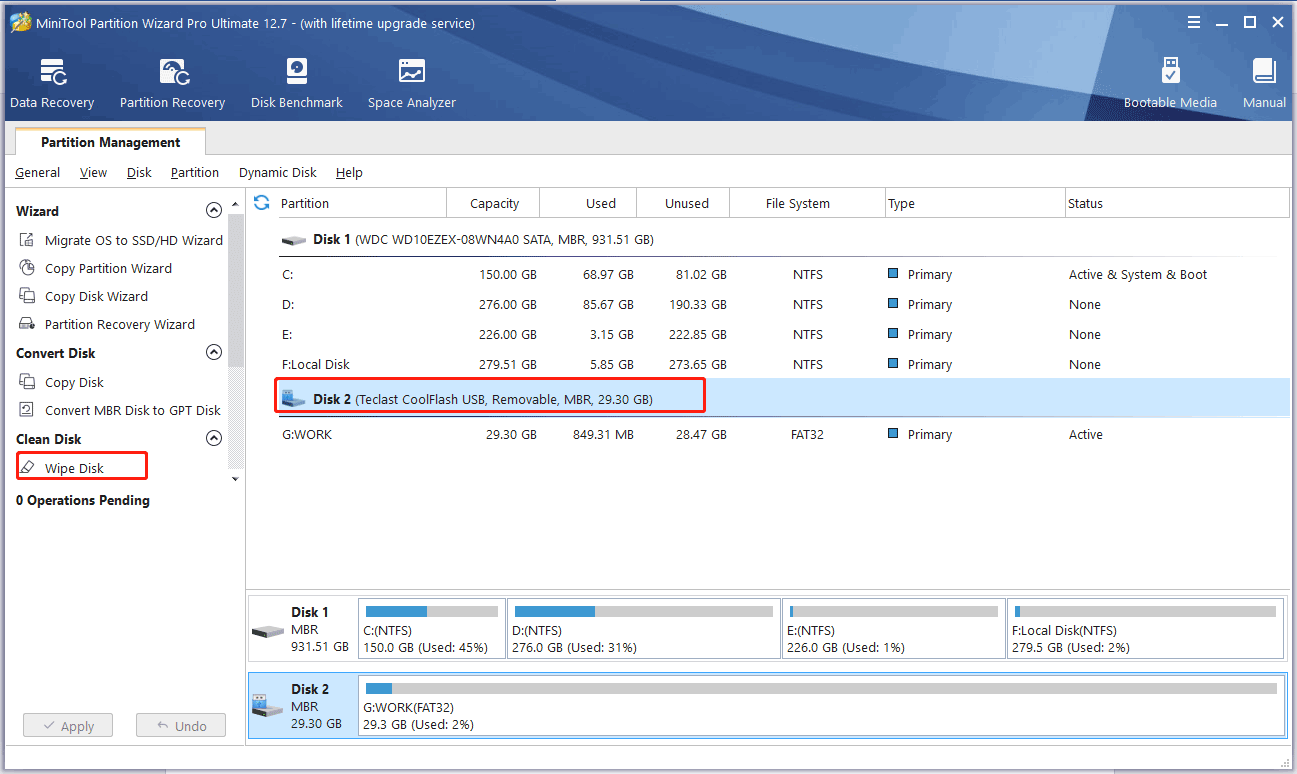Click the G:WORK(FAT32) usage bar in disk map
Viewport: 1297px width, 774px height.
(x=821, y=688)
